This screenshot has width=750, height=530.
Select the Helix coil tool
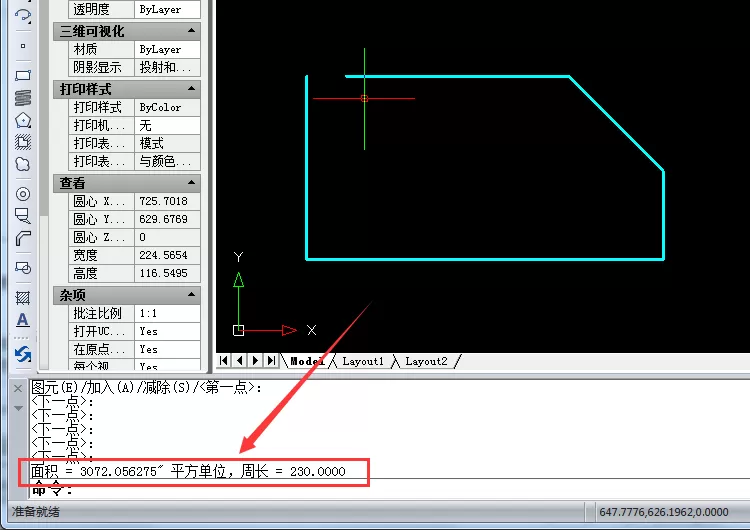pos(22,98)
